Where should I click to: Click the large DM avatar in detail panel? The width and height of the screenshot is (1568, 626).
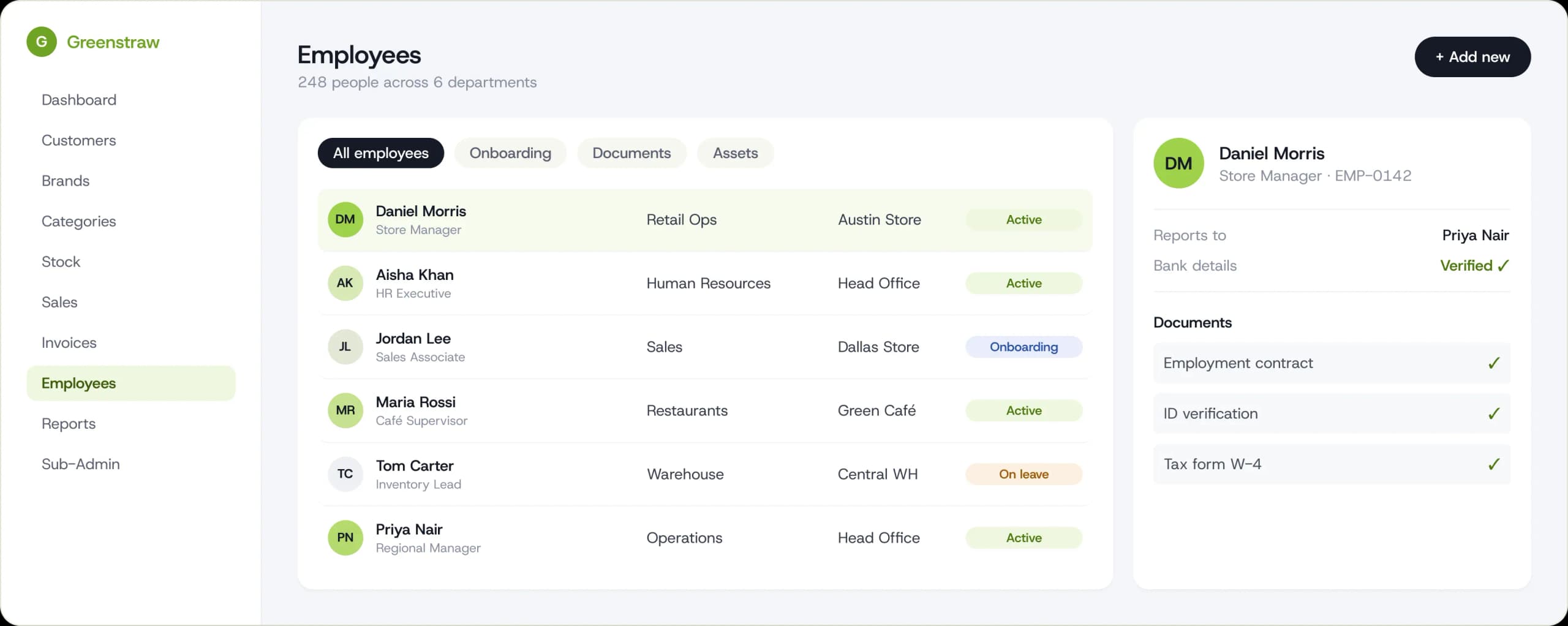[1178, 163]
